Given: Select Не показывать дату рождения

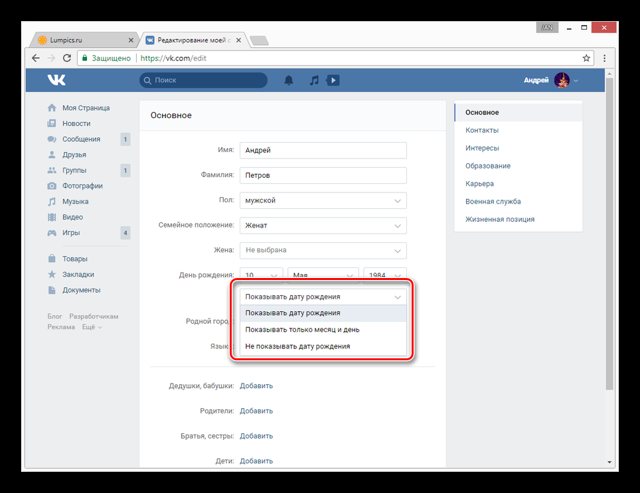Looking at the screenshot, I should [x=323, y=346].
